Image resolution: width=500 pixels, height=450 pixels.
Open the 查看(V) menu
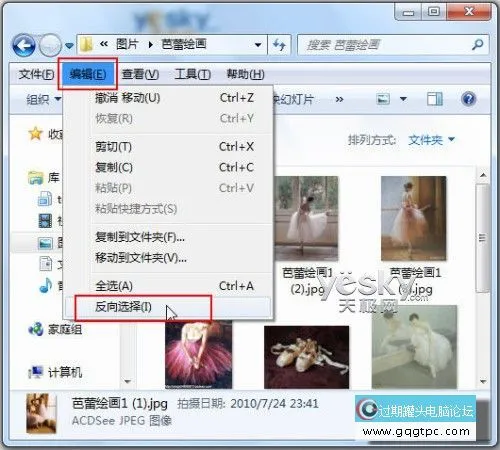(140, 74)
